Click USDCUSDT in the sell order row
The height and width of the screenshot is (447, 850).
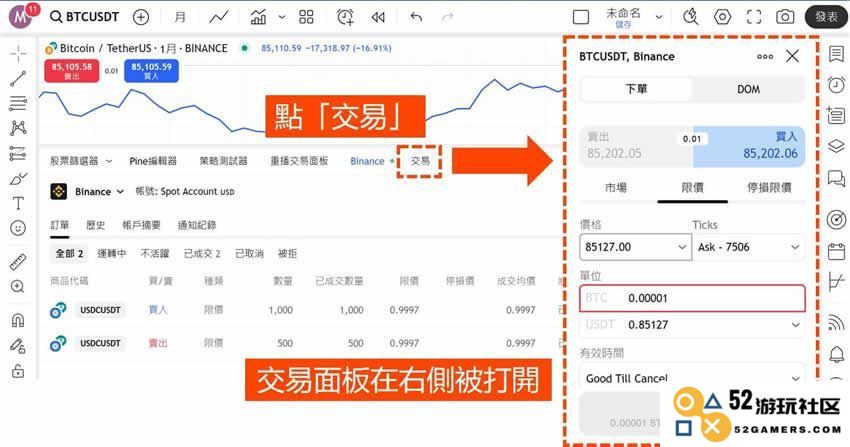point(100,344)
